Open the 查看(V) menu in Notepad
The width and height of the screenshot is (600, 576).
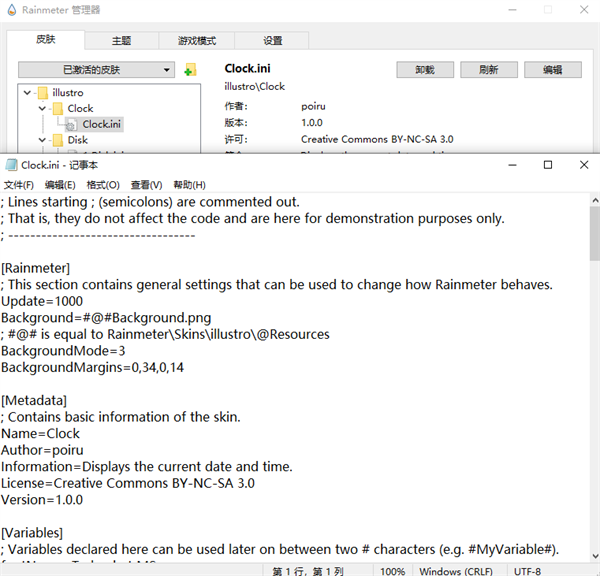click(x=147, y=185)
